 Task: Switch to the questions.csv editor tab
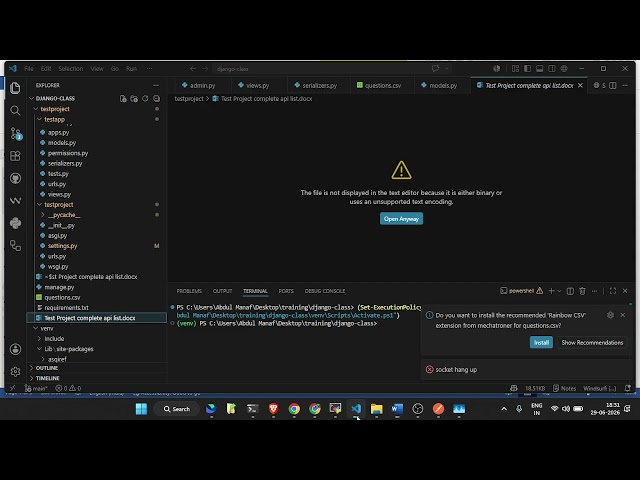[x=380, y=85]
